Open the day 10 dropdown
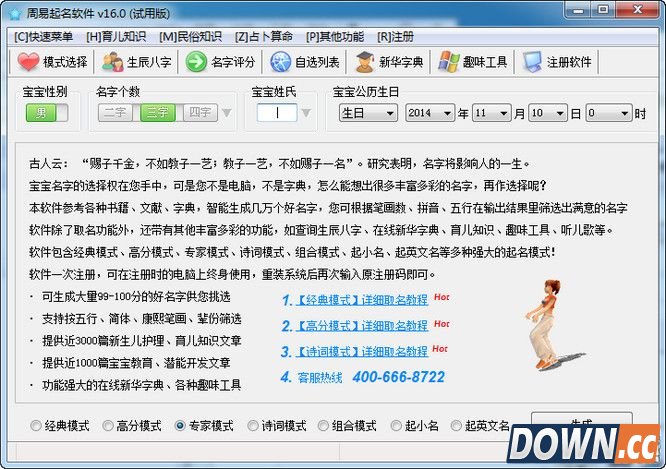This screenshot has width=666, height=469. click(x=548, y=113)
